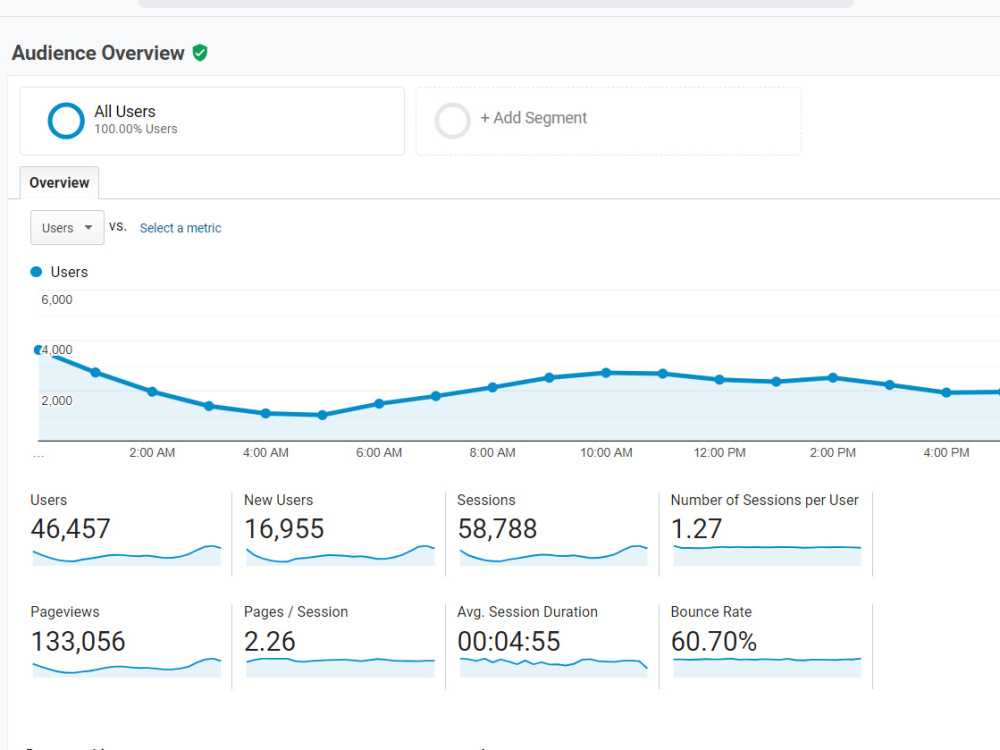Click the 2,000 y-axis label

pos(57,401)
